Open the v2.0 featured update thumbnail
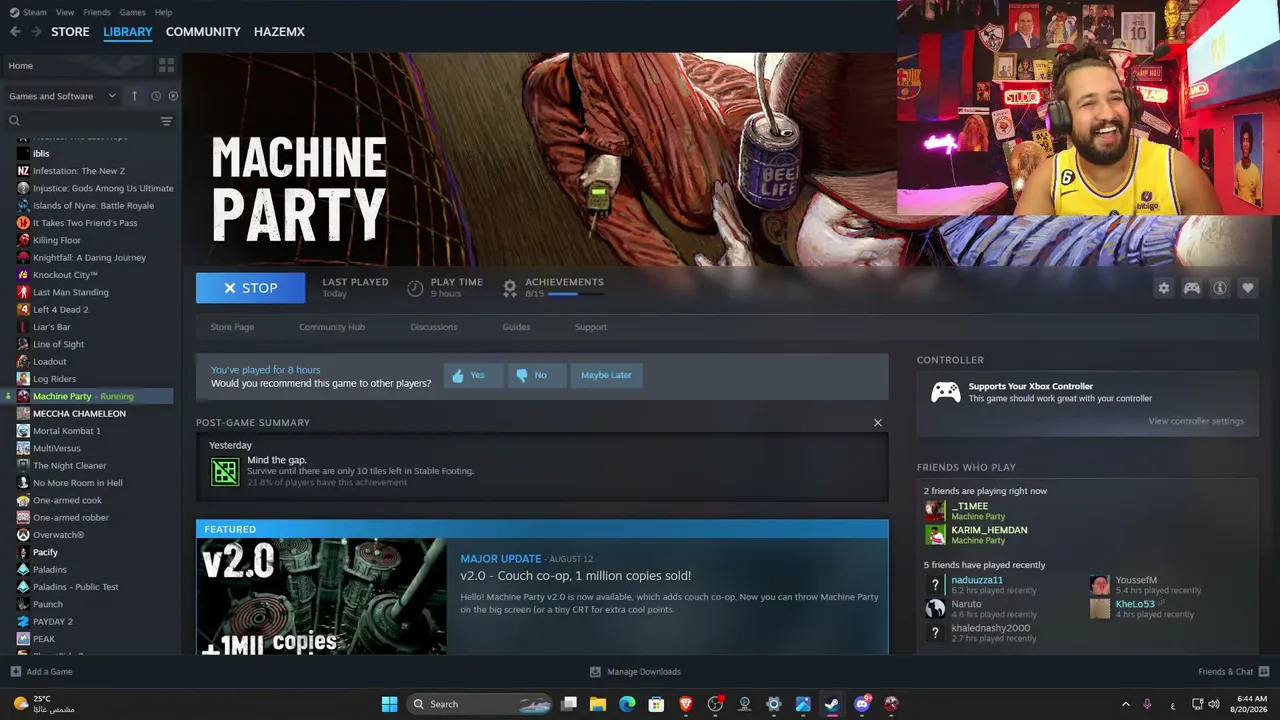 click(321, 596)
